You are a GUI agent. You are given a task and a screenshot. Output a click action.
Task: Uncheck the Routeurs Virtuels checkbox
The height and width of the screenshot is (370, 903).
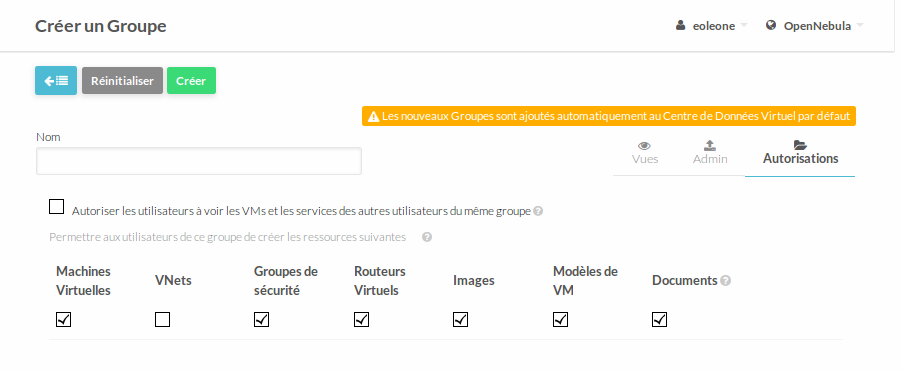361,319
